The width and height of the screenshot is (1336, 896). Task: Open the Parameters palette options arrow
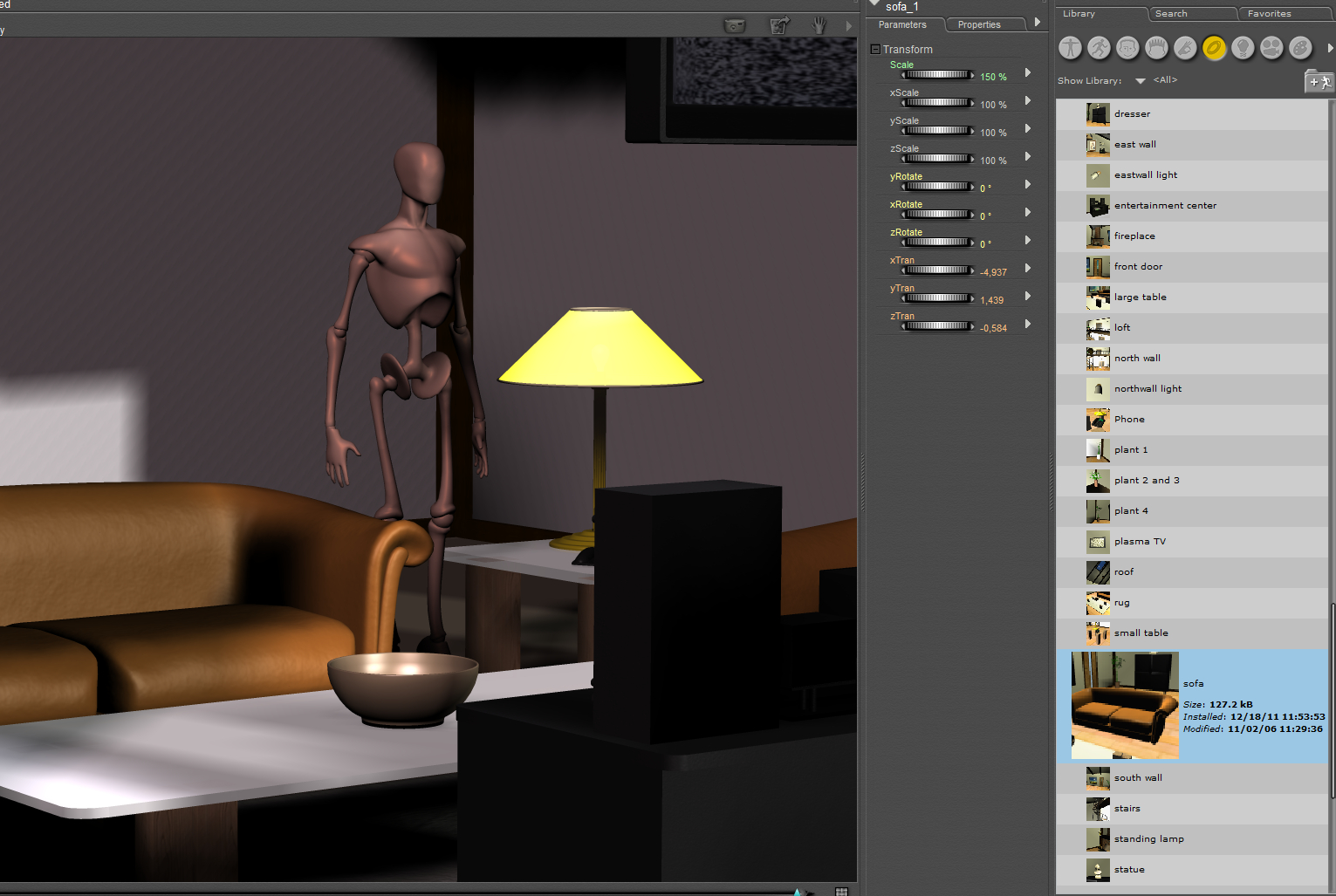click(1037, 23)
